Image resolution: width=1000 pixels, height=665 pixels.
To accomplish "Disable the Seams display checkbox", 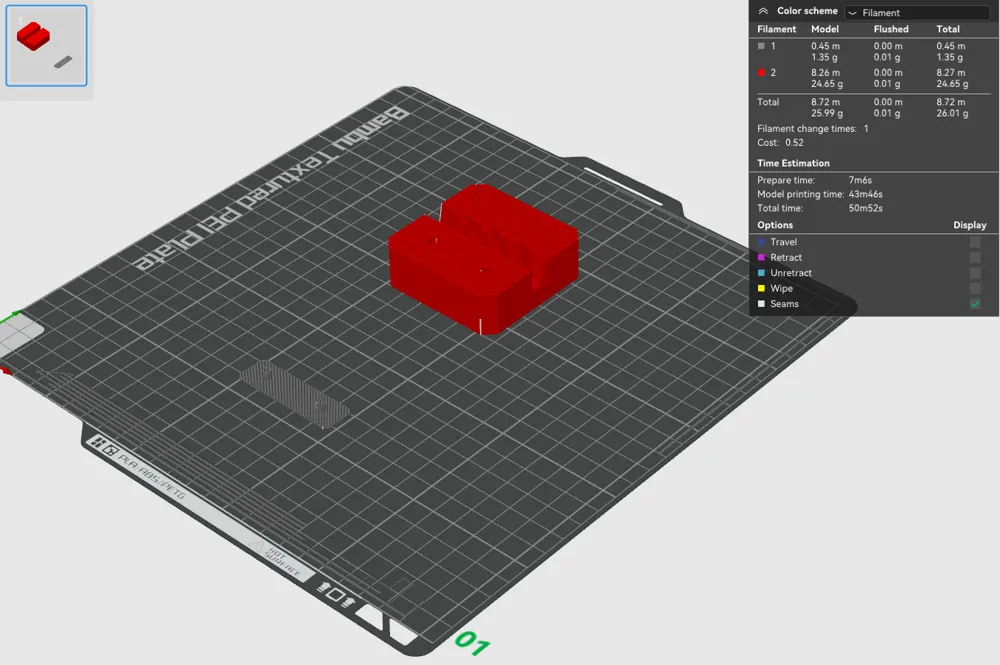I will (x=975, y=304).
